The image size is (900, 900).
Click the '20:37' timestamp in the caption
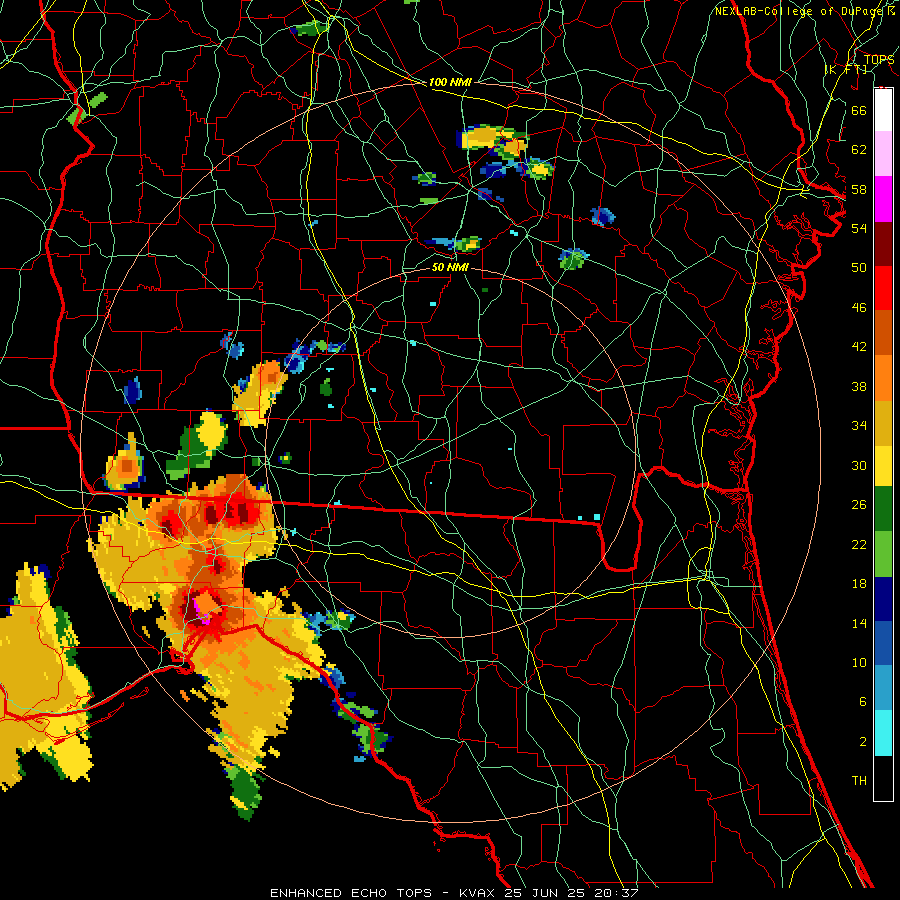point(615,893)
